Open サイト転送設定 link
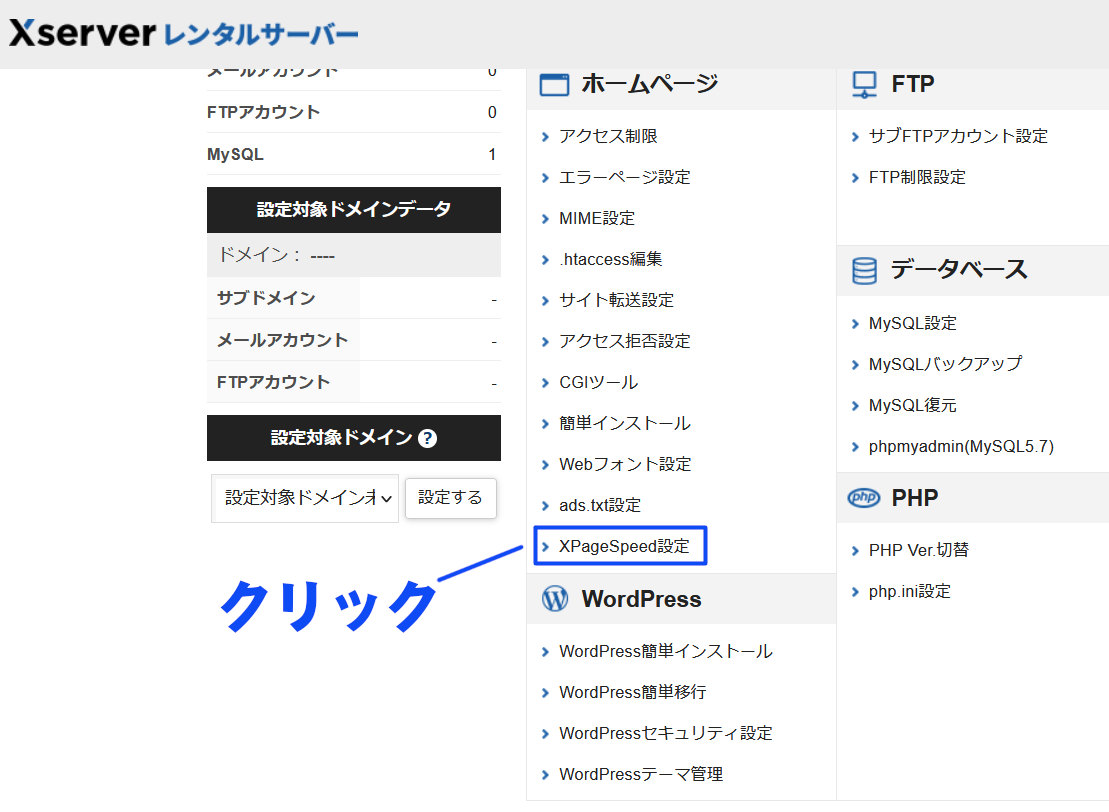Image resolution: width=1109 pixels, height=812 pixels. point(616,300)
